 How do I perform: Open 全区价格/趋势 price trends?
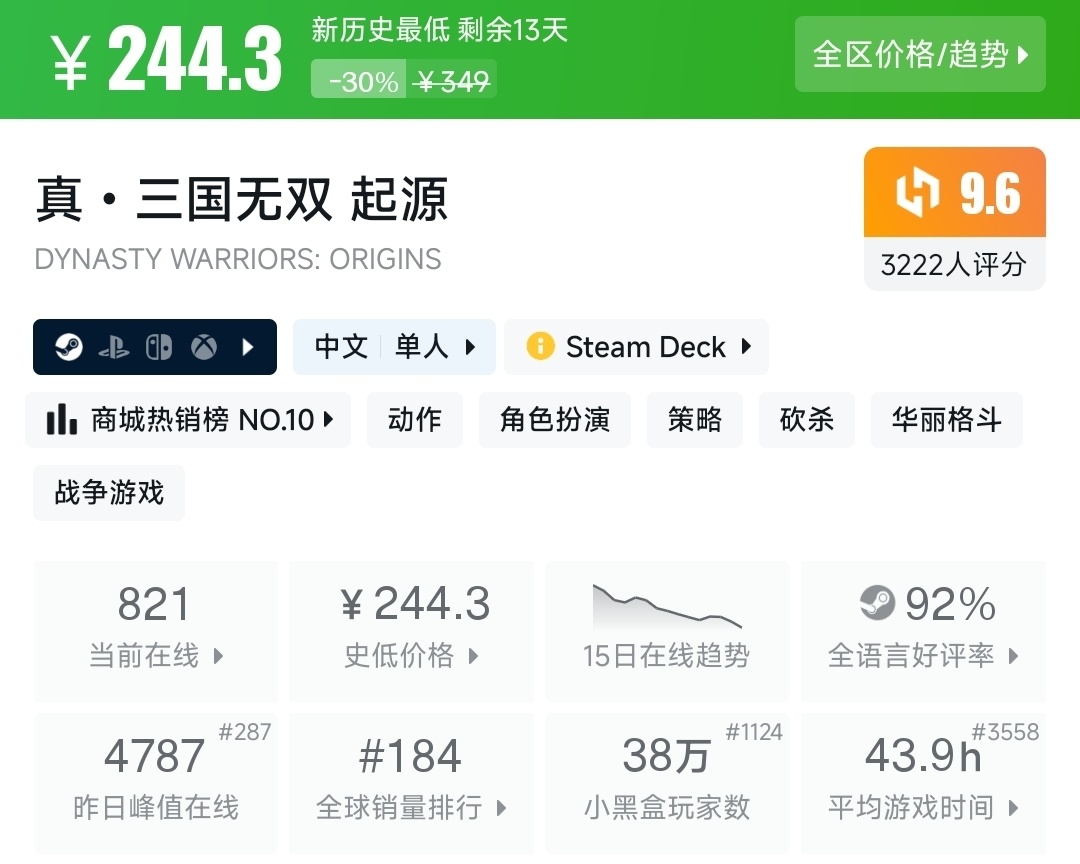point(920,54)
